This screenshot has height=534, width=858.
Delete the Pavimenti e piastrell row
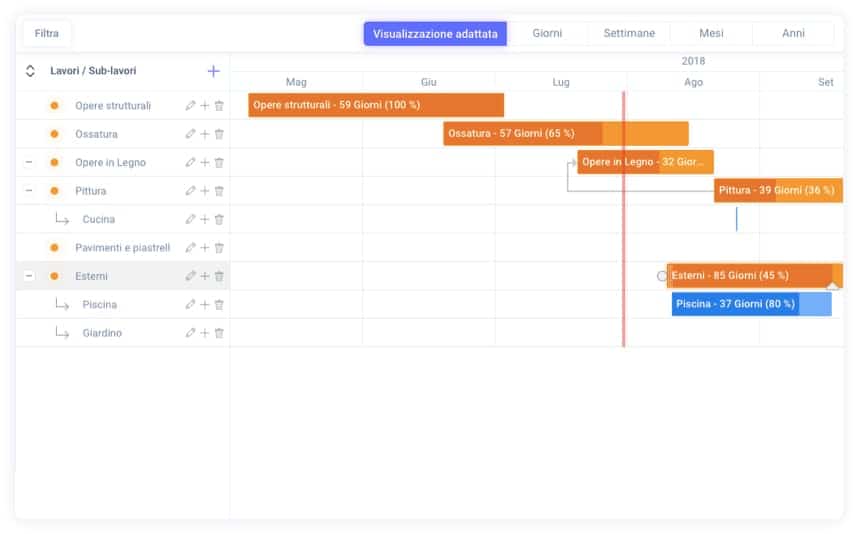219,248
